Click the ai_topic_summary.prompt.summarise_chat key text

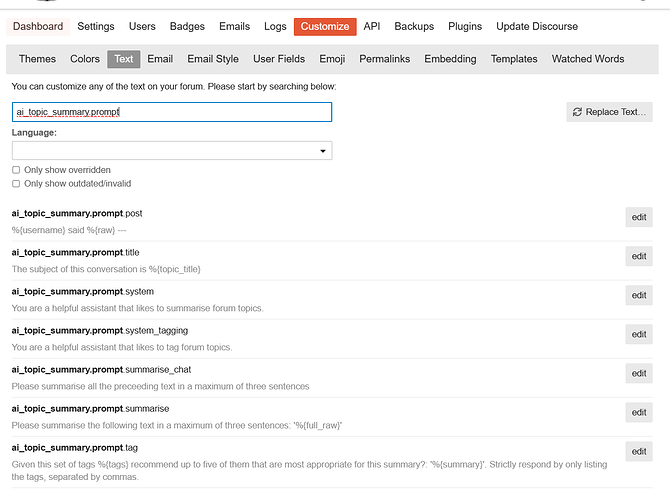(101, 370)
